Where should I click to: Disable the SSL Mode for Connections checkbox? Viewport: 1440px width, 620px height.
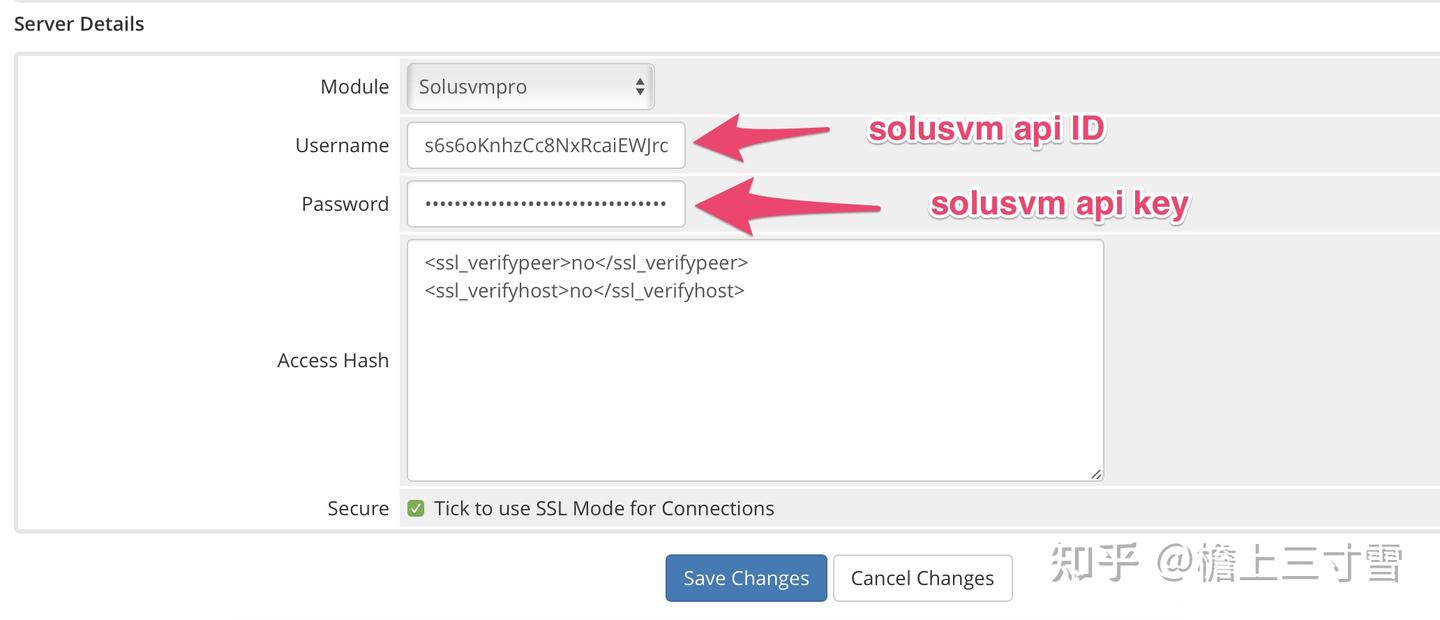tap(415, 508)
